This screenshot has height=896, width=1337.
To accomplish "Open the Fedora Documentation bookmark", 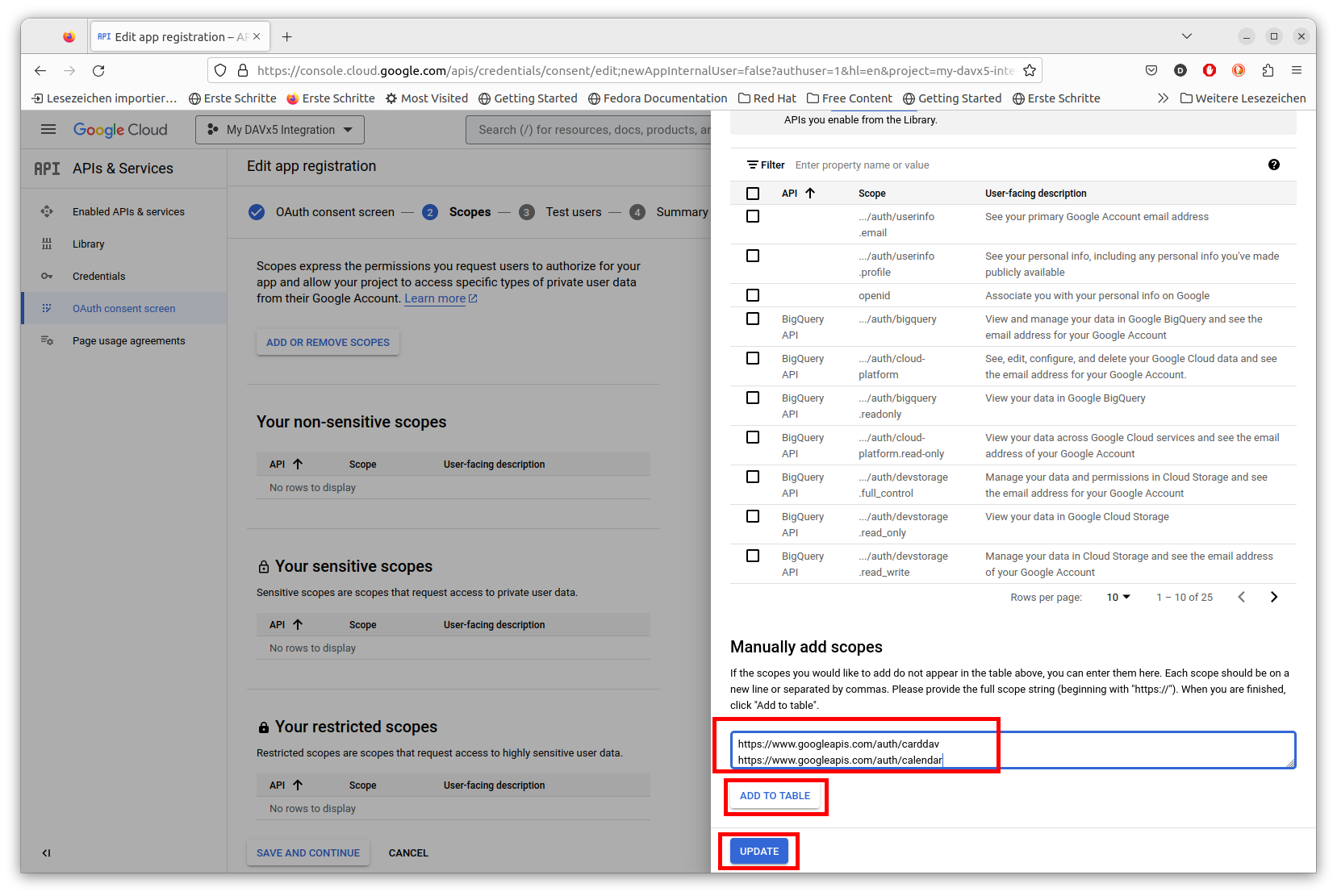I will 658,98.
